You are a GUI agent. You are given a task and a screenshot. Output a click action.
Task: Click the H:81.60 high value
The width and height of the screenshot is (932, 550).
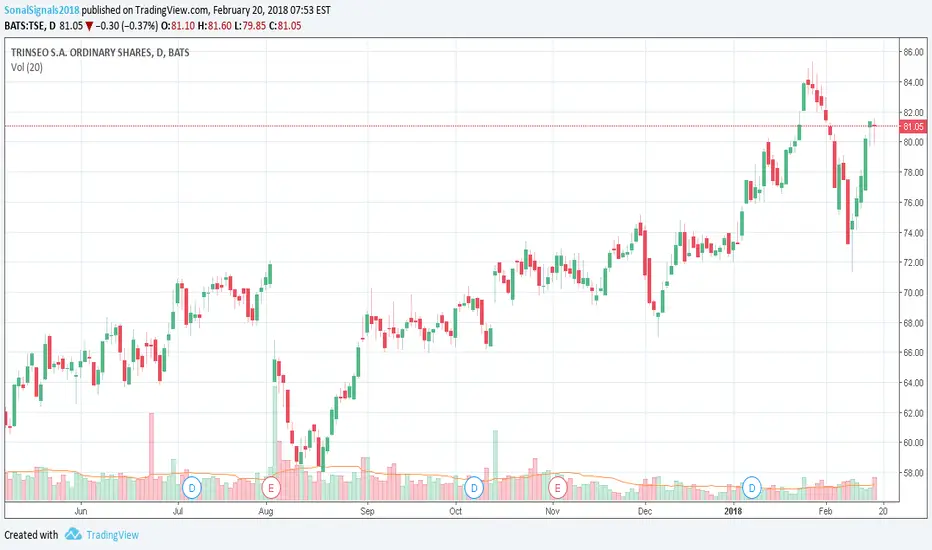215,26
